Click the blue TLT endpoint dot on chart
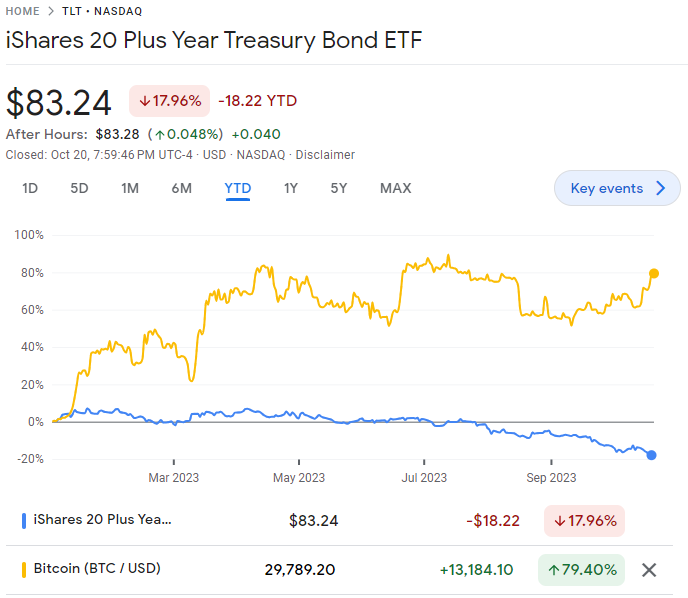The height and width of the screenshot is (598, 688). click(652, 455)
